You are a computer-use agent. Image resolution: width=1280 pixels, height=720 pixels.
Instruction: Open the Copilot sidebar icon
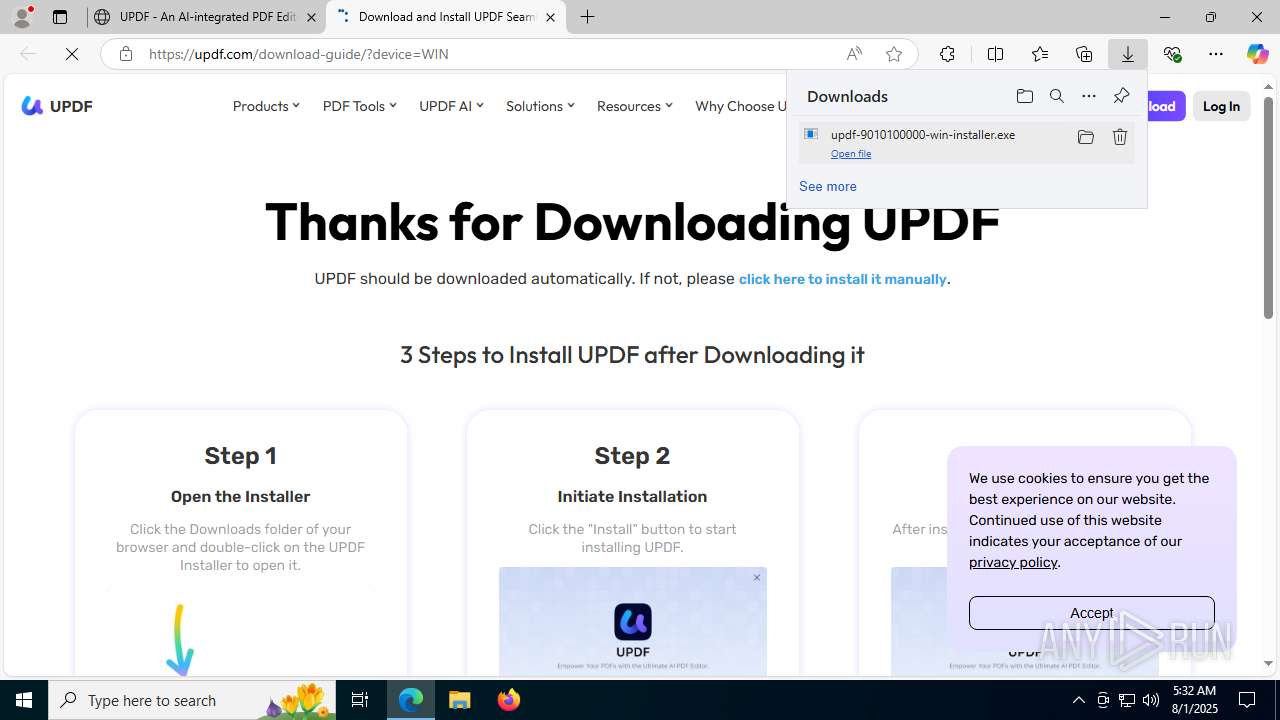pos(1257,54)
